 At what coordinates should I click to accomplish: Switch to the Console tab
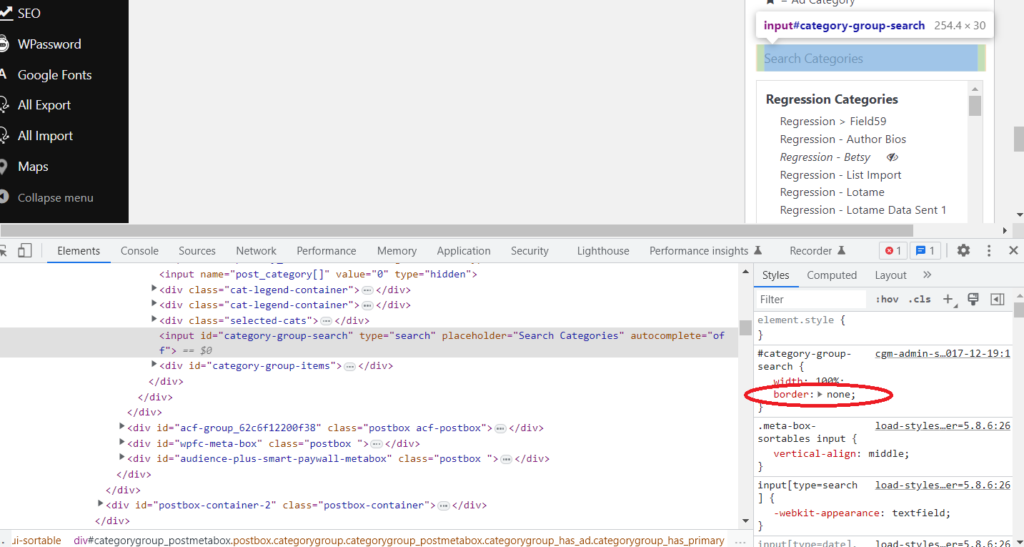139,251
